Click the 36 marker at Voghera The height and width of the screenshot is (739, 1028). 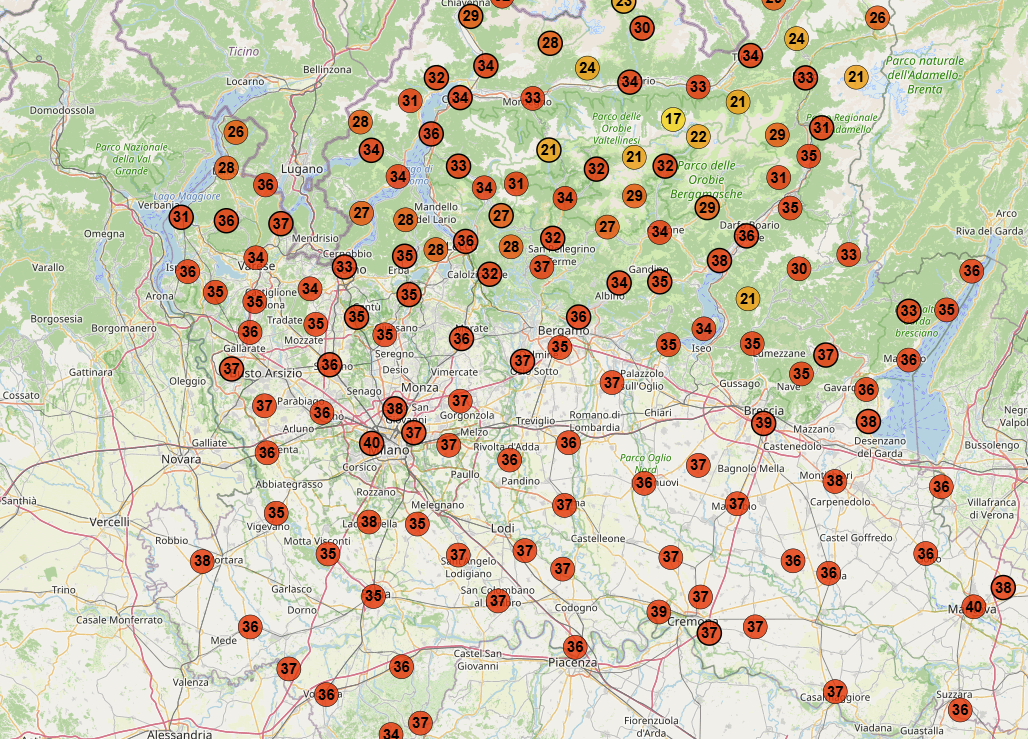pyautogui.click(x=326, y=694)
